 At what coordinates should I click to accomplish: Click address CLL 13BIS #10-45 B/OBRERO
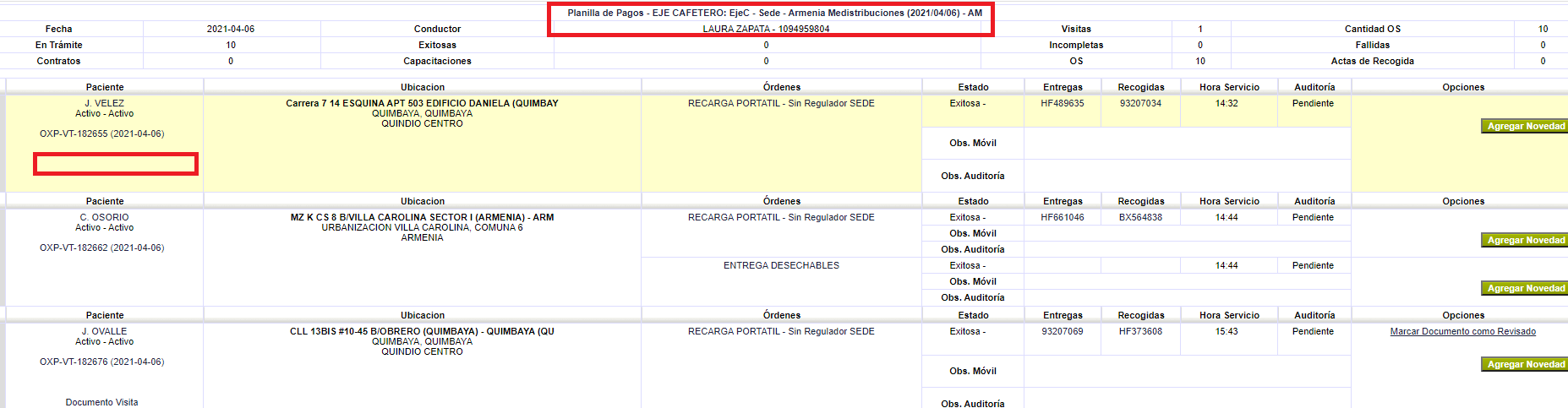pos(422,331)
